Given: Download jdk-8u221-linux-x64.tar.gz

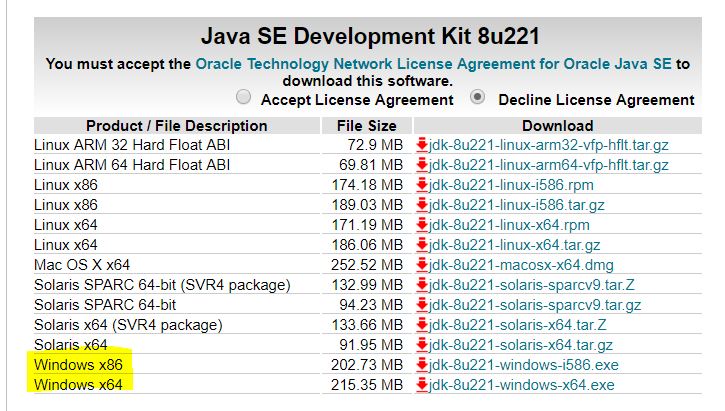Looking at the screenshot, I should click(515, 245).
